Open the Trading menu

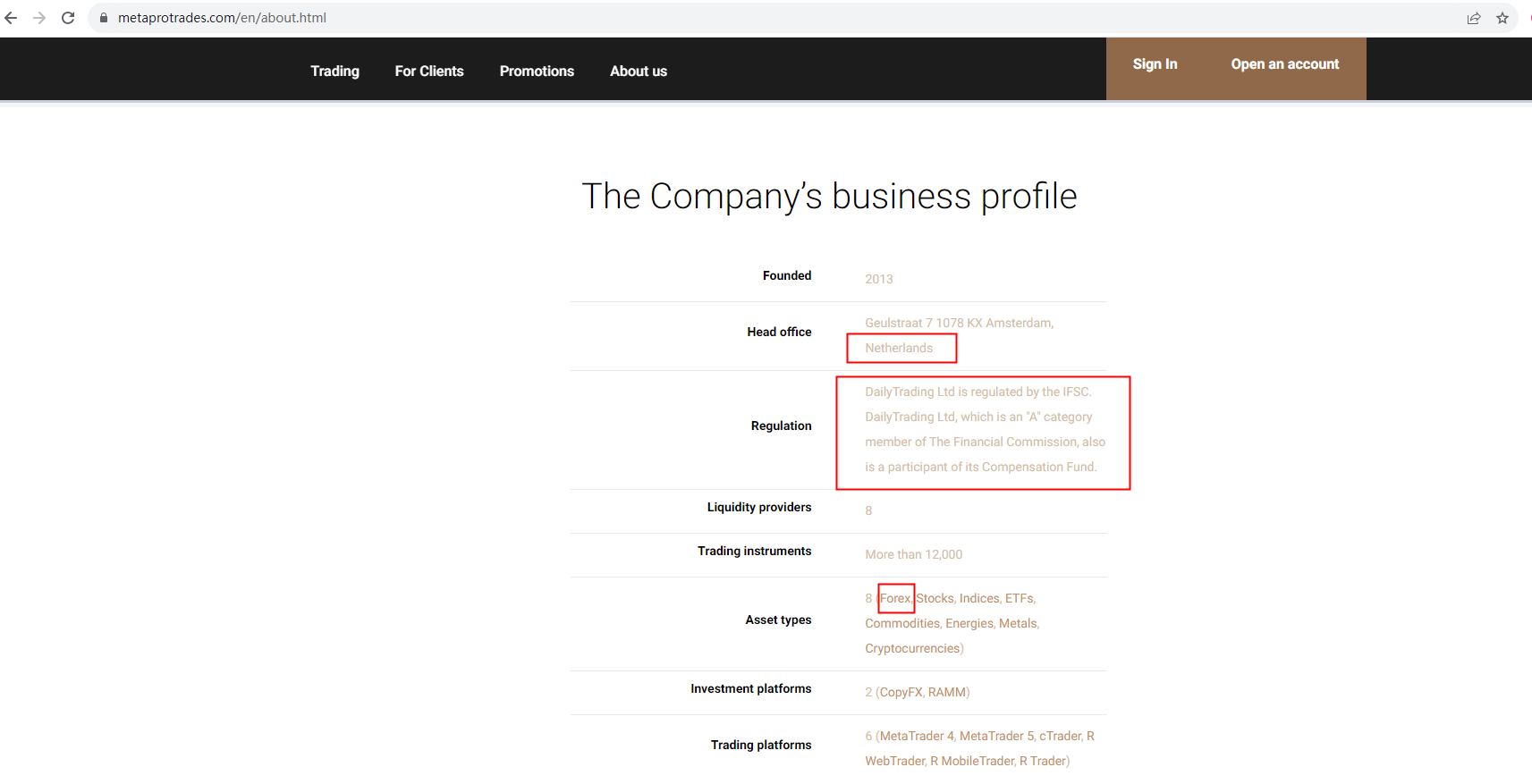coord(334,72)
